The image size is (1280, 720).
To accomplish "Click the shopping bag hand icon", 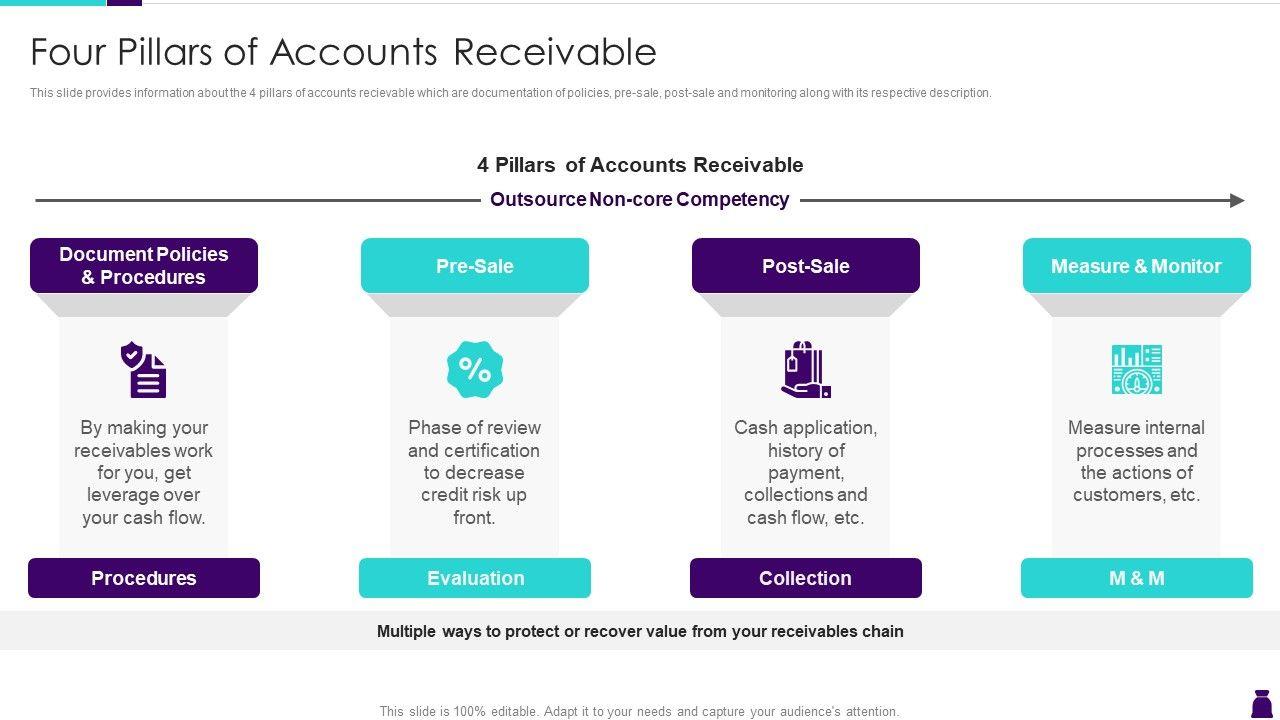I will pyautogui.click(x=805, y=370).
